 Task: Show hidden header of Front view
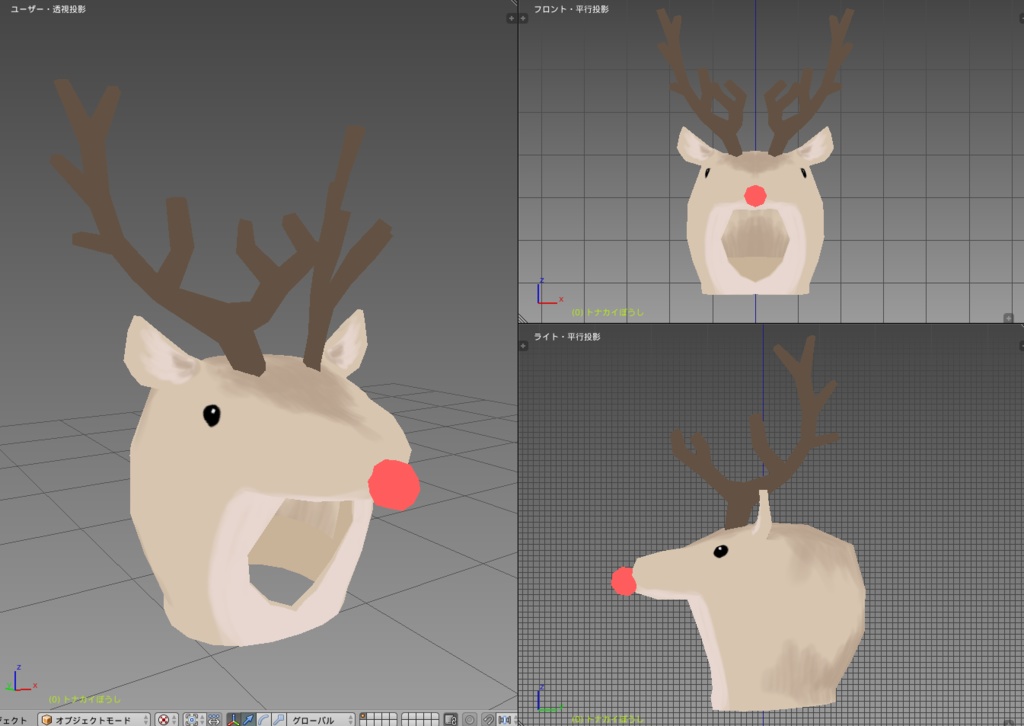click(x=1008, y=318)
